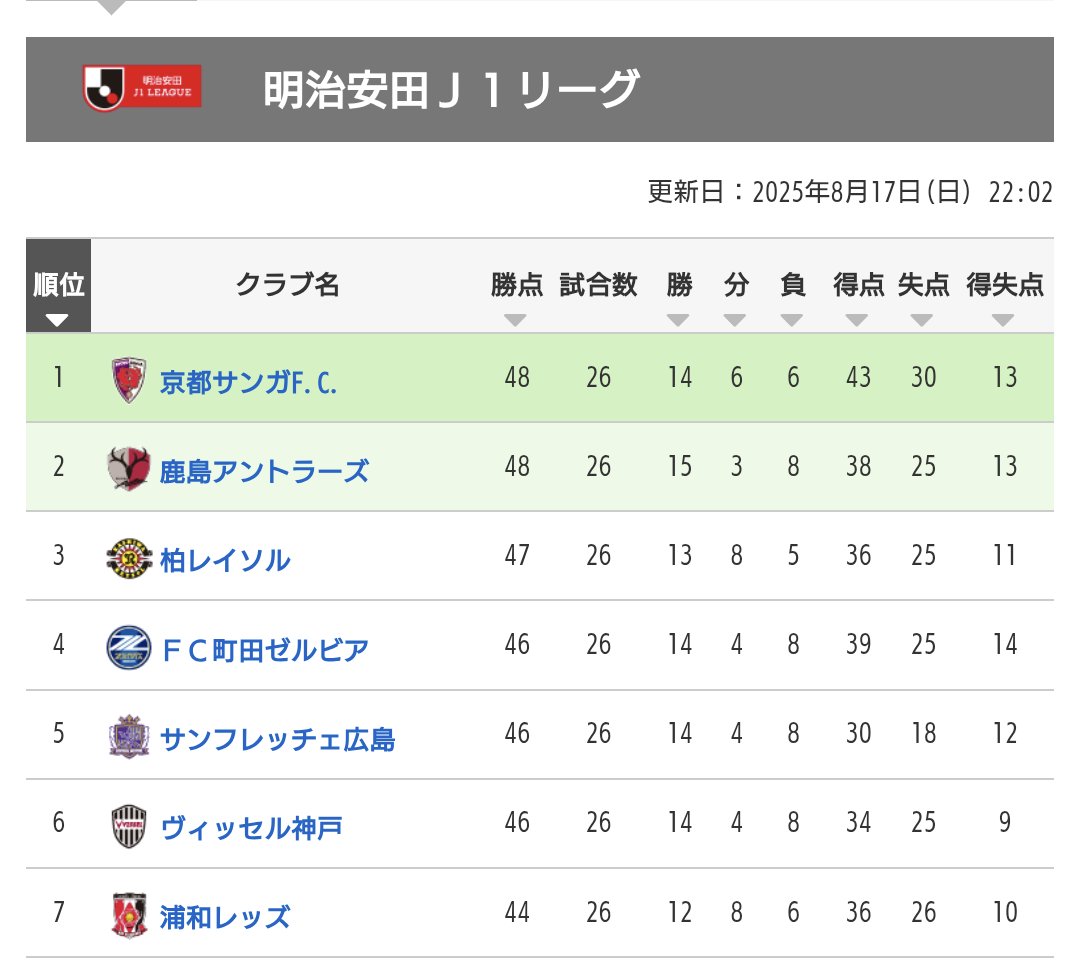Sort by 失点 goals conceded arrow
The height and width of the screenshot is (966, 1077).
pos(922,321)
